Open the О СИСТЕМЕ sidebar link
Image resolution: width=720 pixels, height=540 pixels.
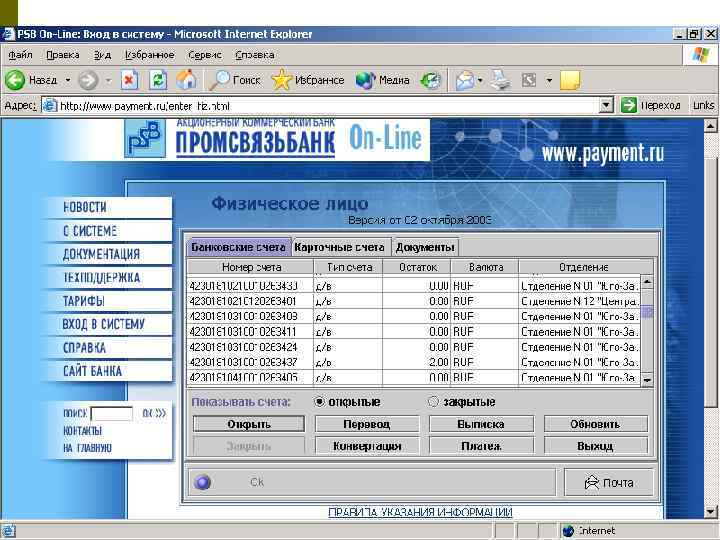(x=90, y=231)
